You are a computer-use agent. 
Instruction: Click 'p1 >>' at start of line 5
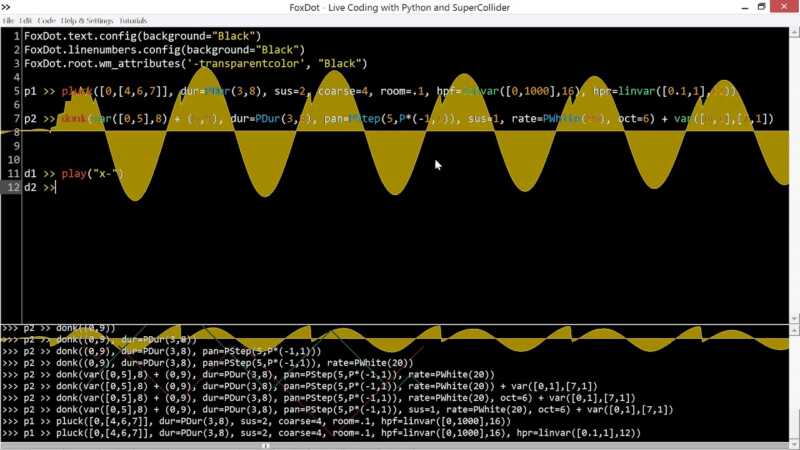pyautogui.click(x=39, y=91)
